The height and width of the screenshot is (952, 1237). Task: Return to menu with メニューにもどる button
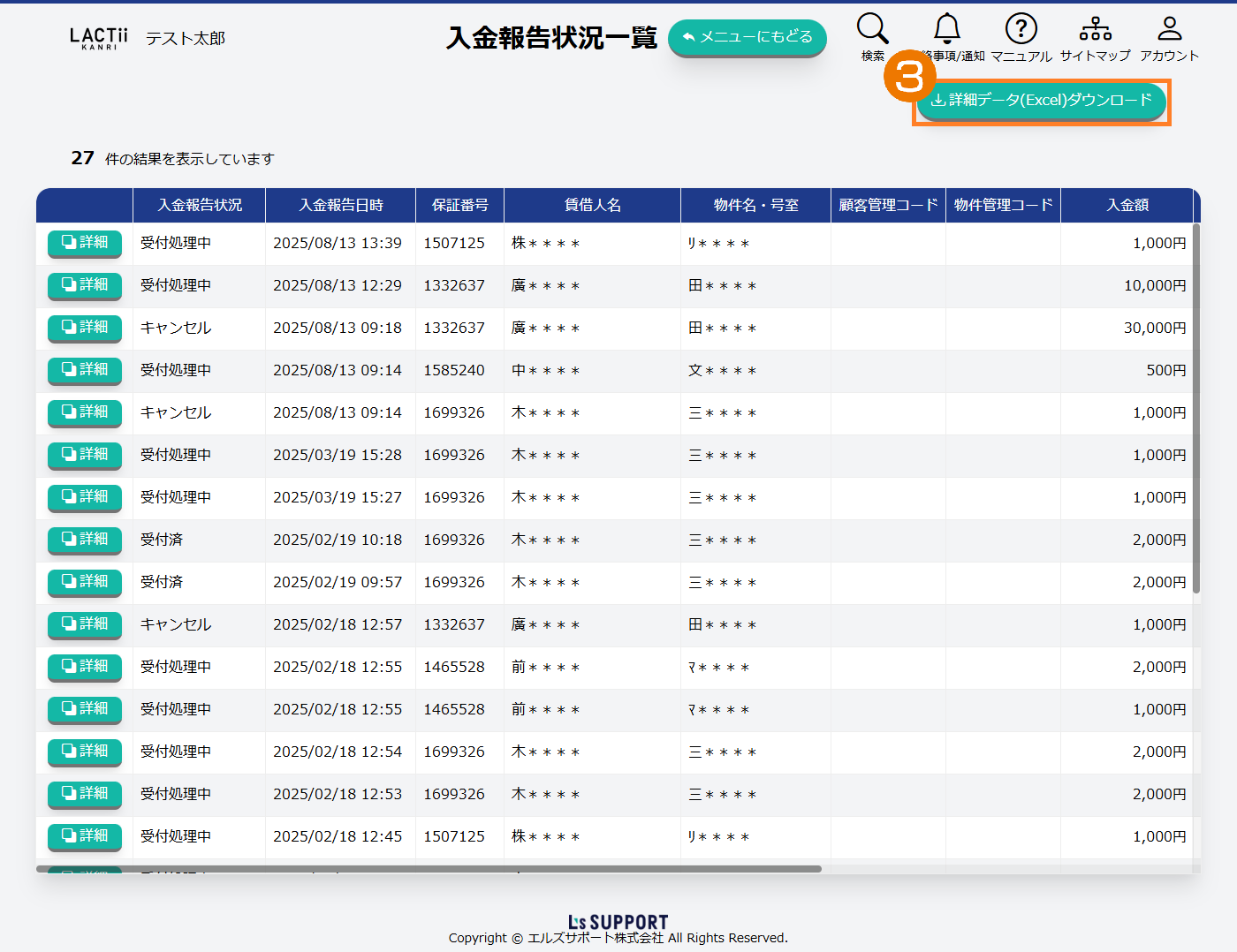tap(747, 37)
